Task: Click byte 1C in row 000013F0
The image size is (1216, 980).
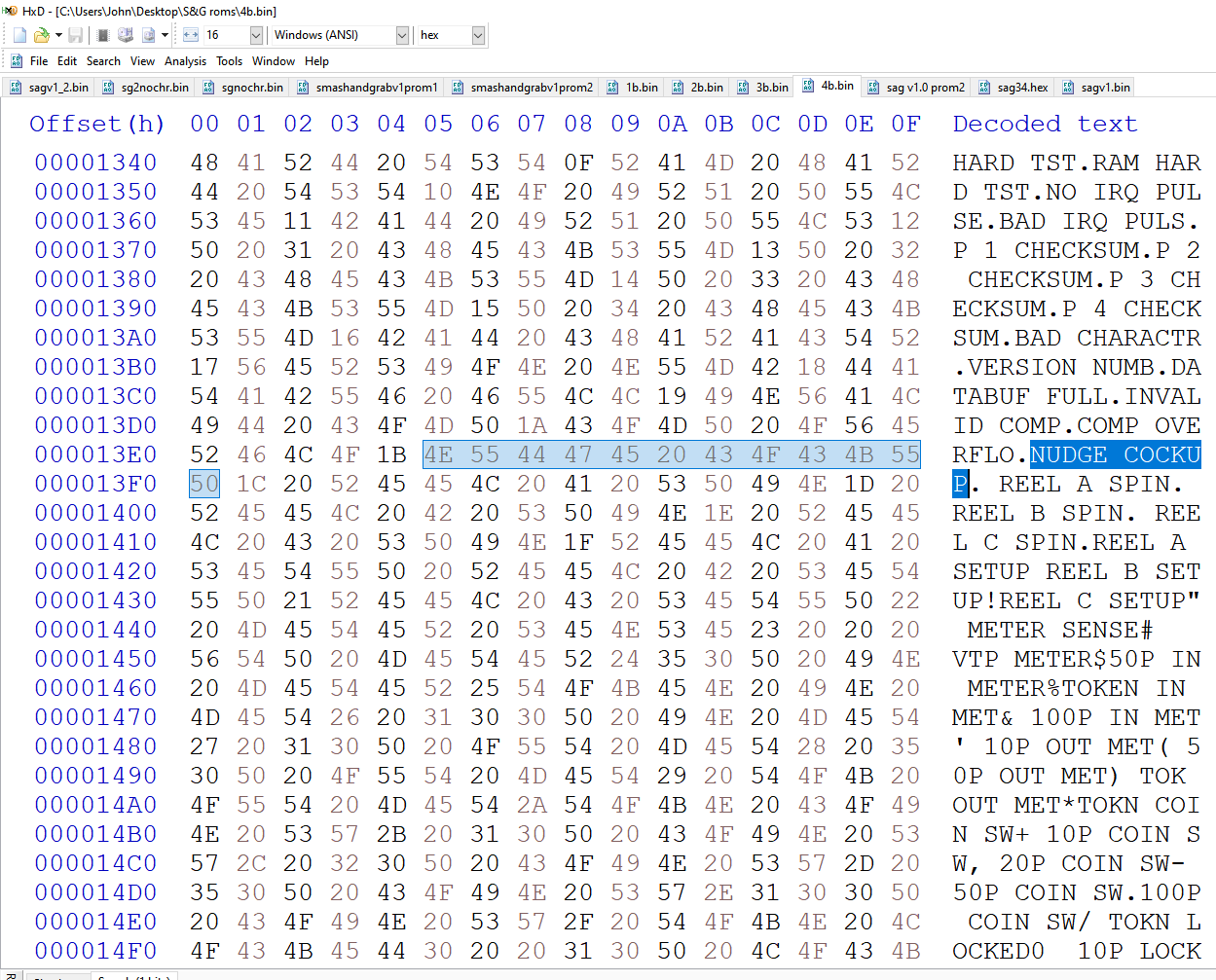Action: click(x=251, y=484)
